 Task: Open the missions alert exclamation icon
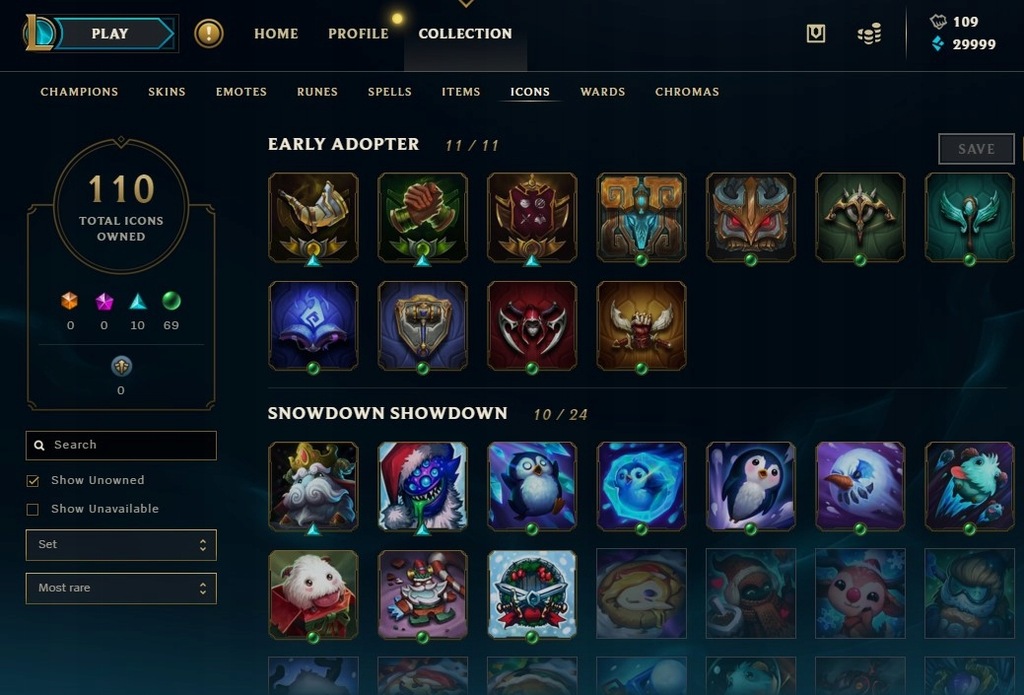click(209, 33)
